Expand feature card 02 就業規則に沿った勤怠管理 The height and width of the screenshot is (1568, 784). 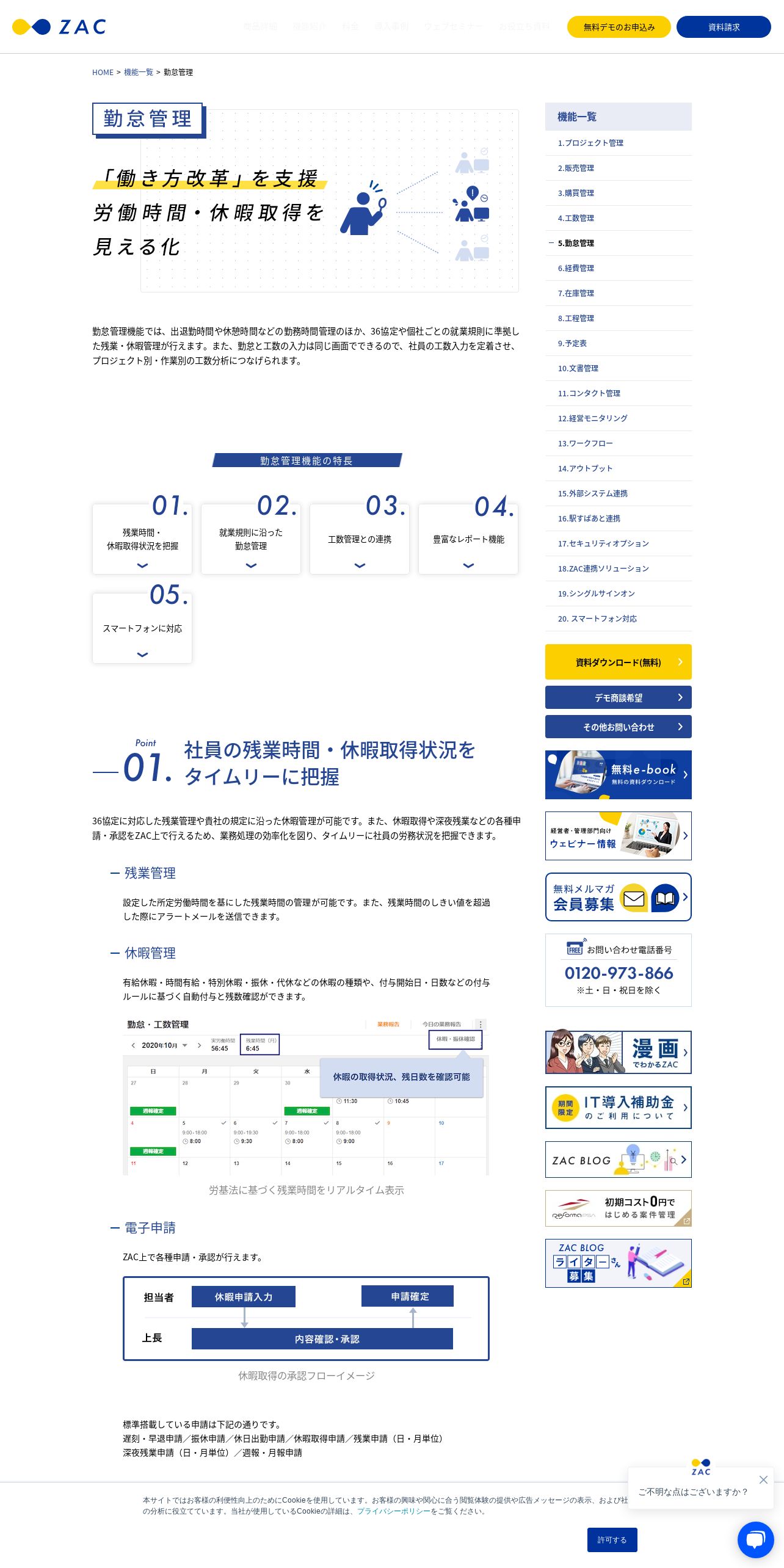[x=251, y=539]
